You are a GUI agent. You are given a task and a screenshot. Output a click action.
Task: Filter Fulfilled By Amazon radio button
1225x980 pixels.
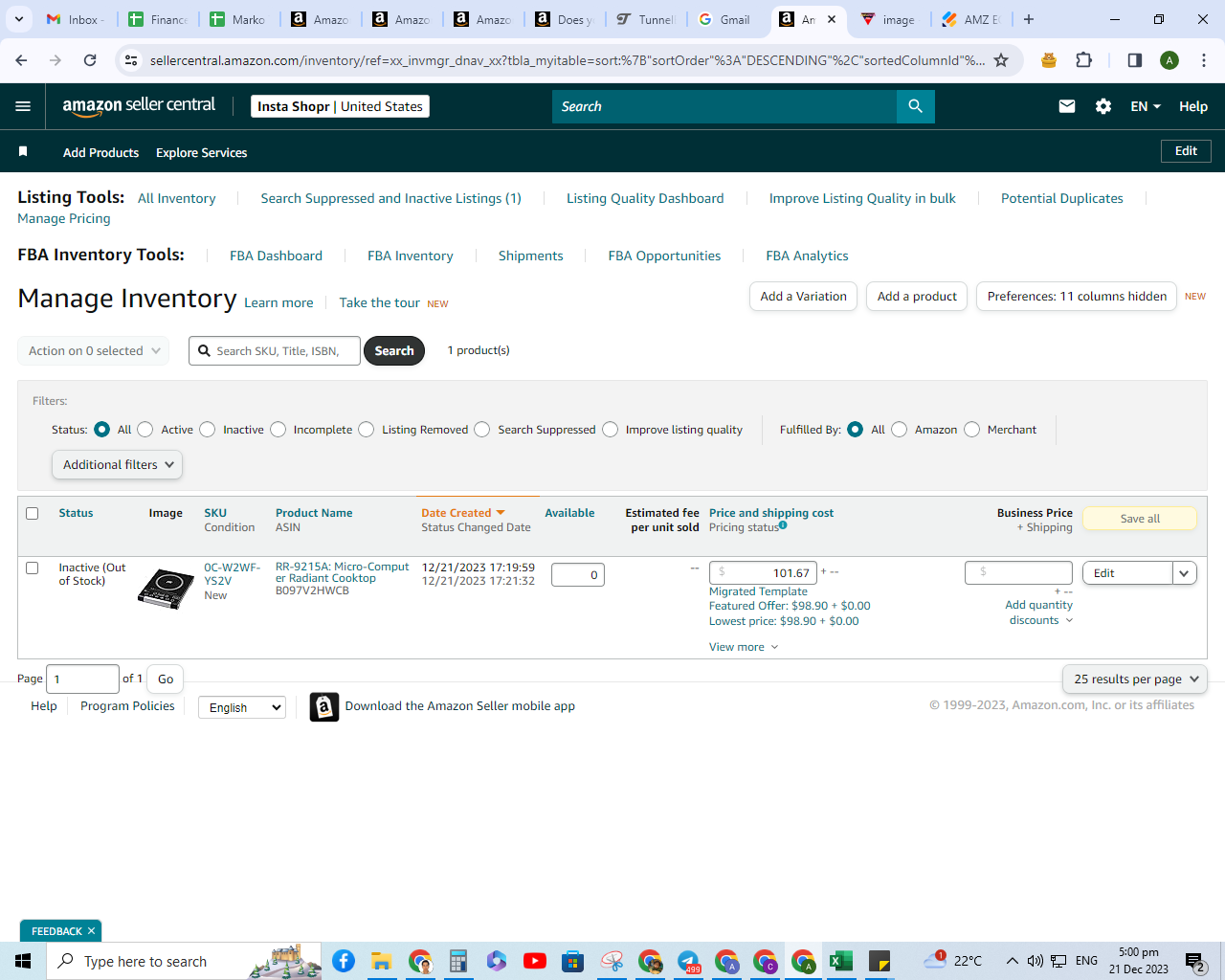pyautogui.click(x=900, y=430)
